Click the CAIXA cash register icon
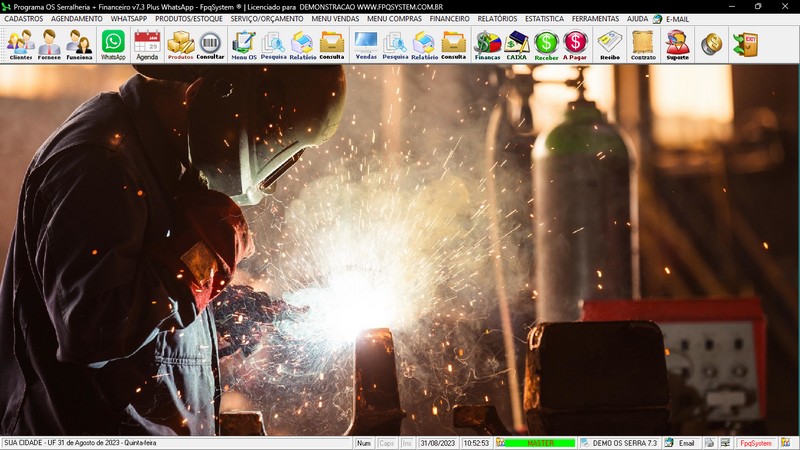Image resolution: width=800 pixels, height=450 pixels. click(x=517, y=44)
